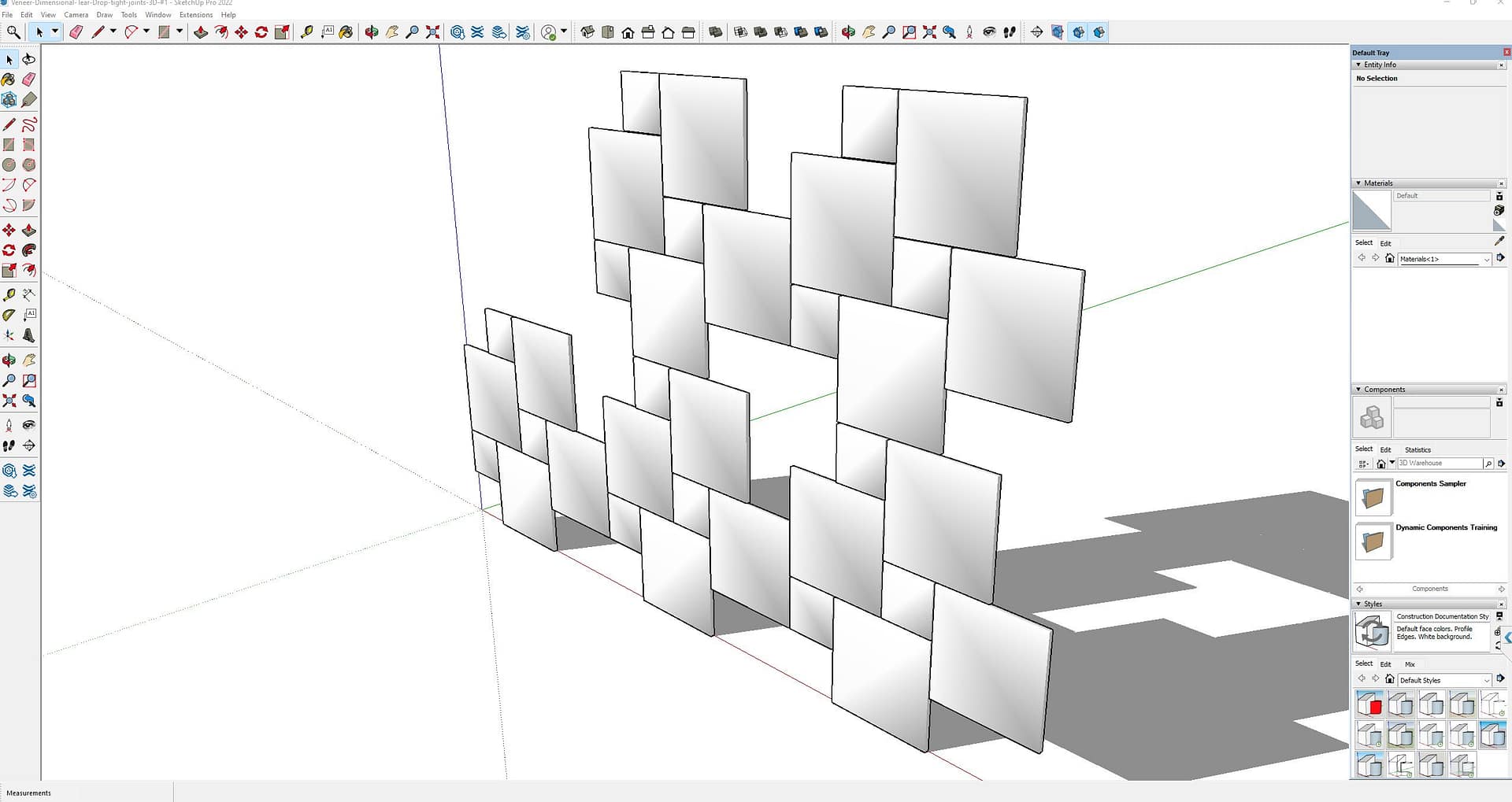Click the Zoom Extents icon in top toolbar

click(432, 32)
